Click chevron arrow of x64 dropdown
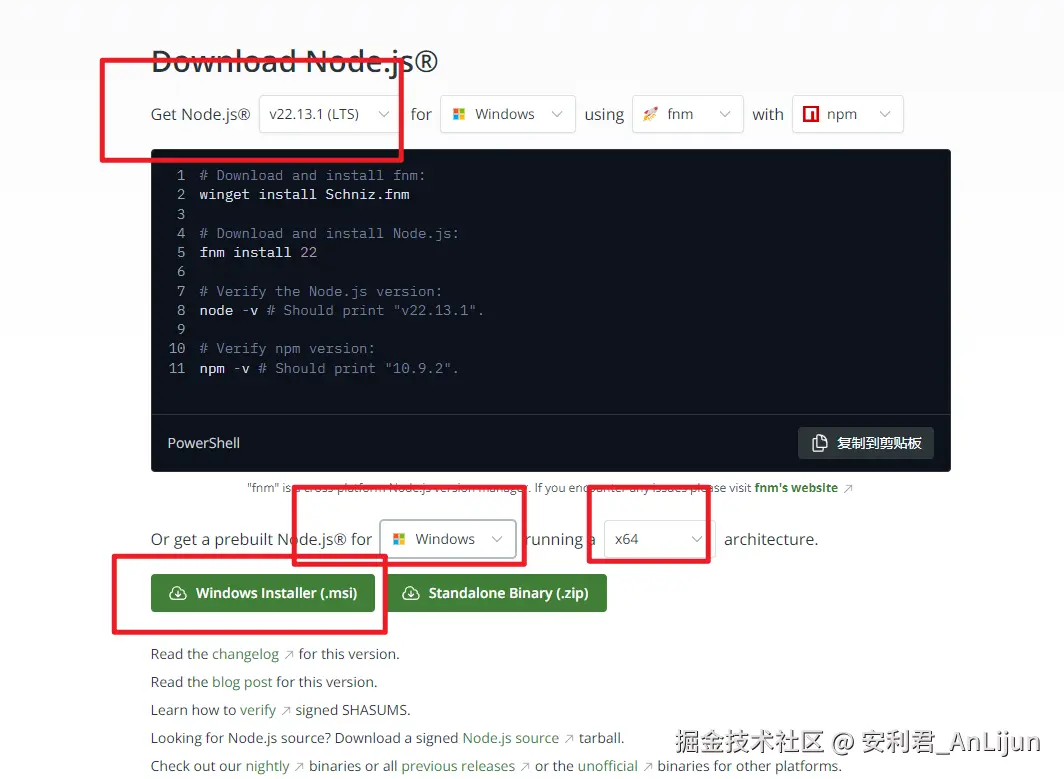 pos(696,539)
